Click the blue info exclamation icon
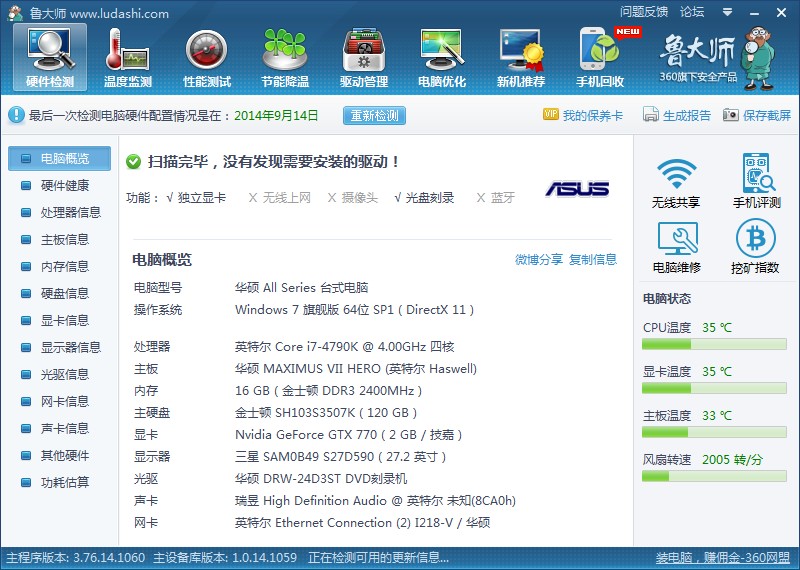The height and width of the screenshot is (570, 800). point(16,115)
